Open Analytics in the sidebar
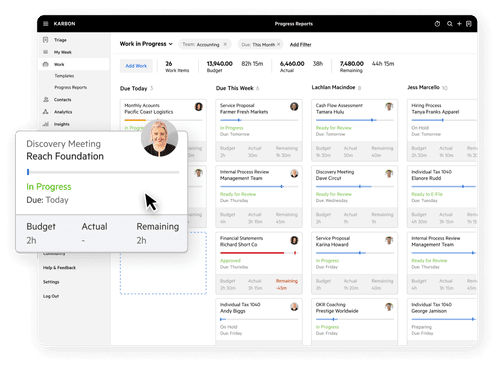 click(63, 112)
